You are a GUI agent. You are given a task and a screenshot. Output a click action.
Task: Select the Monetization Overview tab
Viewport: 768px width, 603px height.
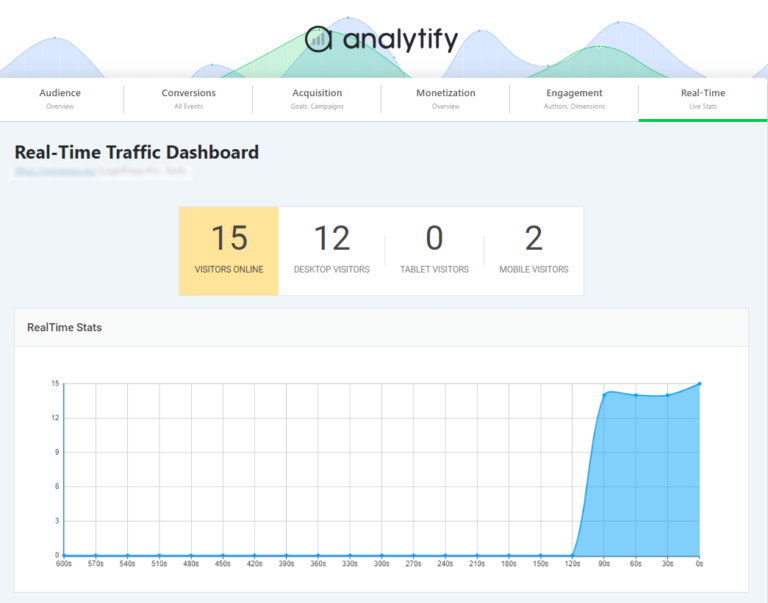click(445, 99)
